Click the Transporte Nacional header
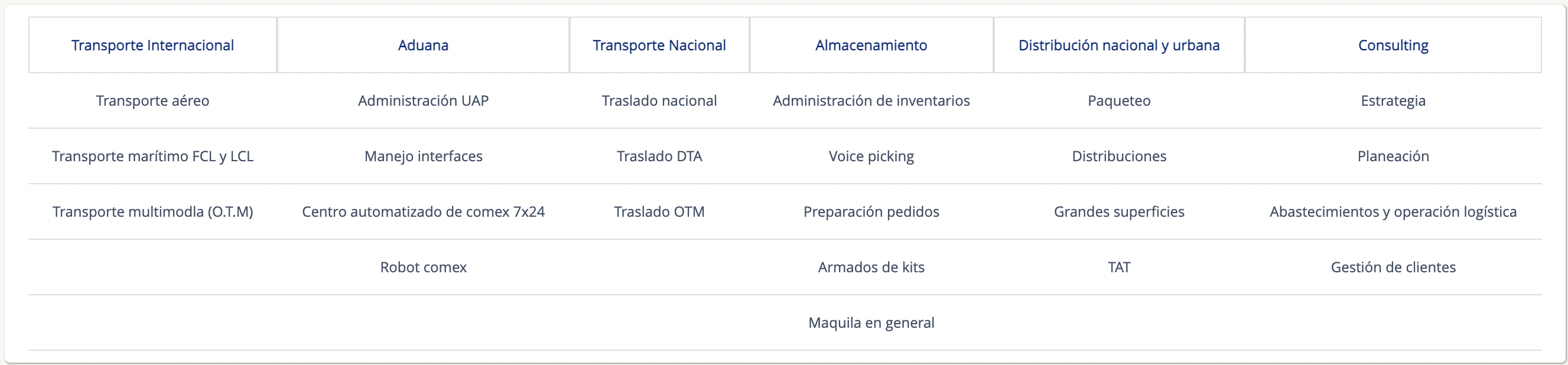 pos(659,45)
